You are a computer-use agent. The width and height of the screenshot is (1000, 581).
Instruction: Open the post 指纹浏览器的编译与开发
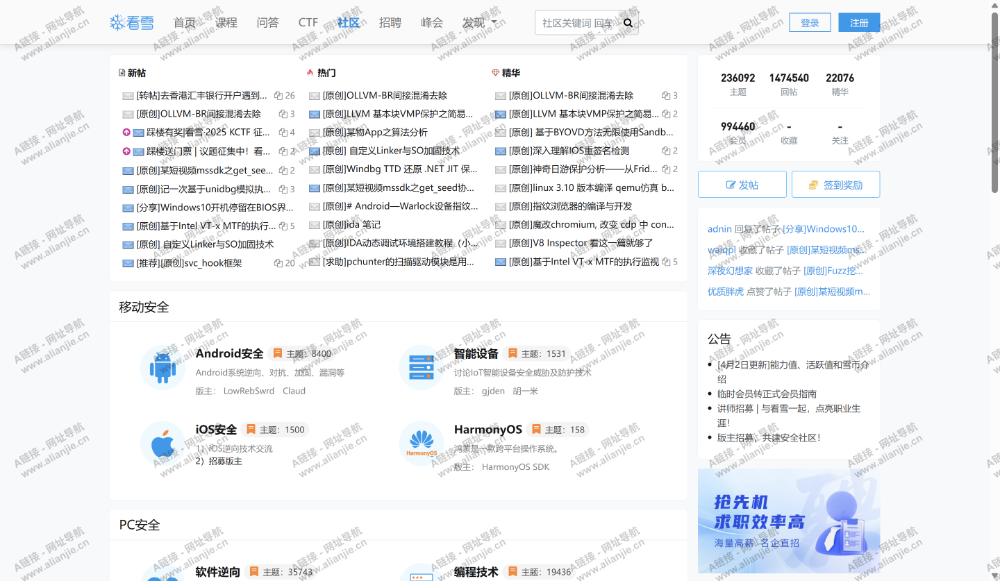pyautogui.click(x=570, y=206)
